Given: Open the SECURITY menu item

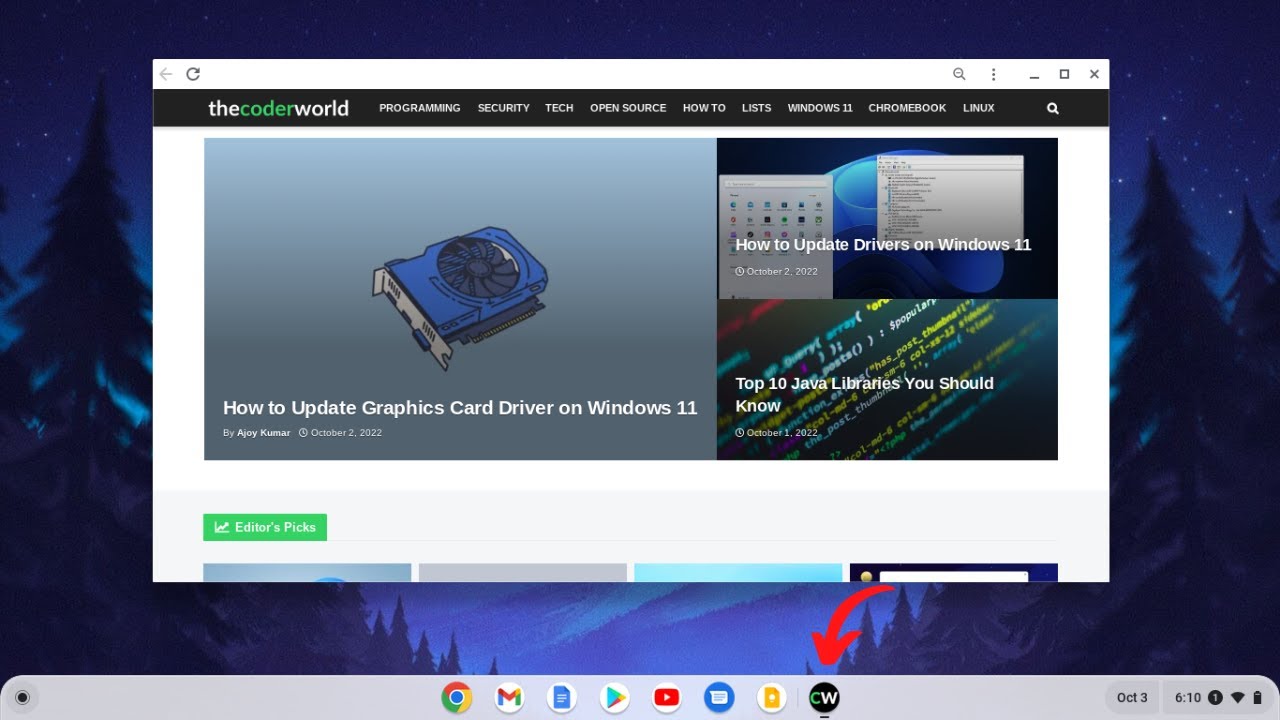Looking at the screenshot, I should (503, 108).
